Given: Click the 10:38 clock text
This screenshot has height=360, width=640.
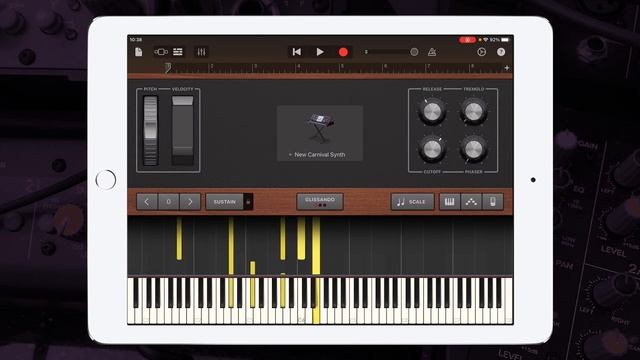Looking at the screenshot, I should [136, 40].
